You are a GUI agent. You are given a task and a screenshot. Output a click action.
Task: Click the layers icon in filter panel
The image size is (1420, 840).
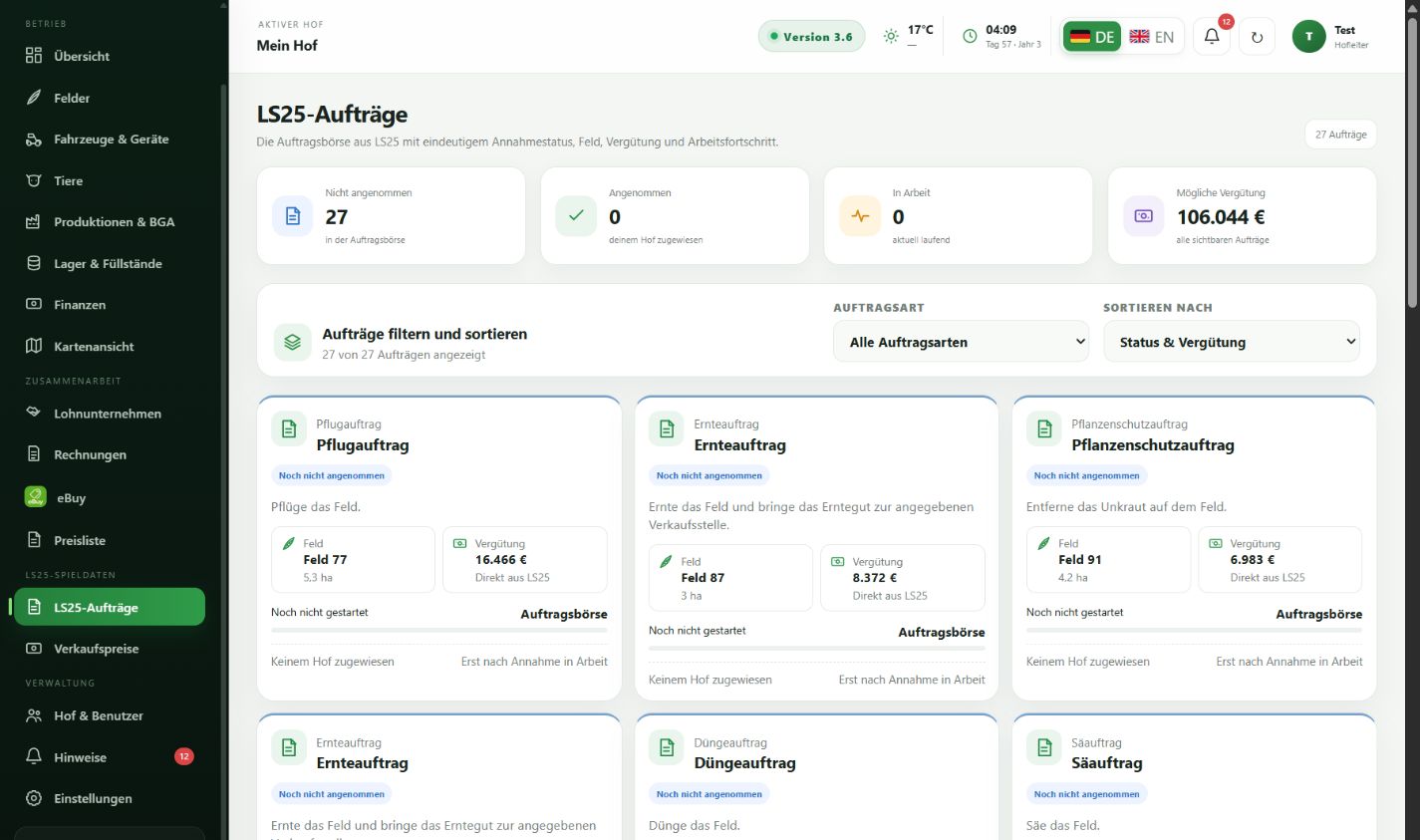tap(292, 342)
